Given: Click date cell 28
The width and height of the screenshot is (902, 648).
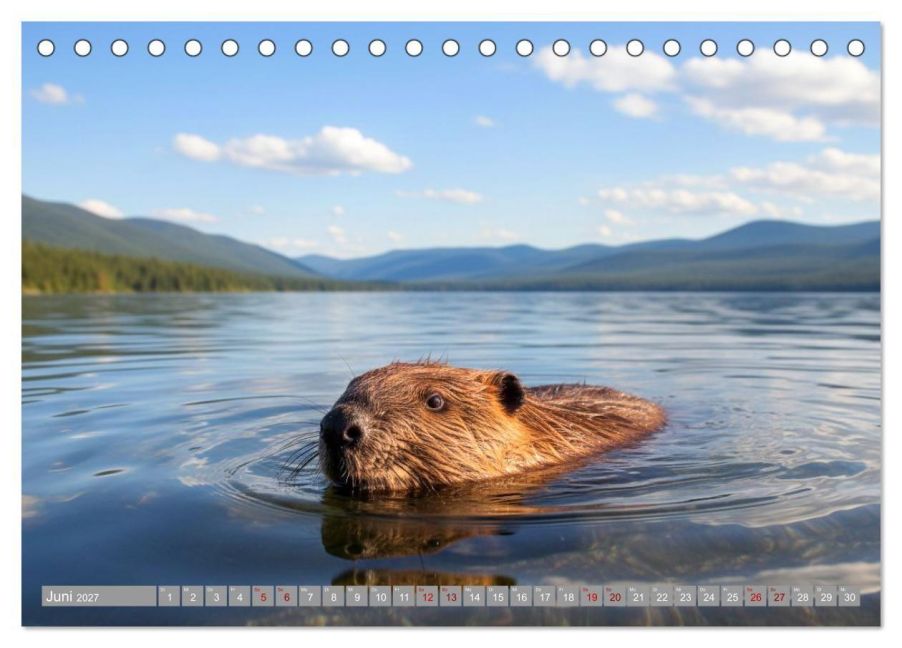Looking at the screenshot, I should click(802, 596).
